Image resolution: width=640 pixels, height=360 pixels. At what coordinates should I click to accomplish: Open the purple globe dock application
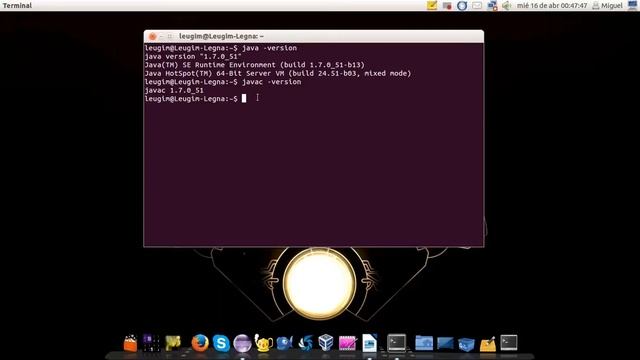coord(242,343)
